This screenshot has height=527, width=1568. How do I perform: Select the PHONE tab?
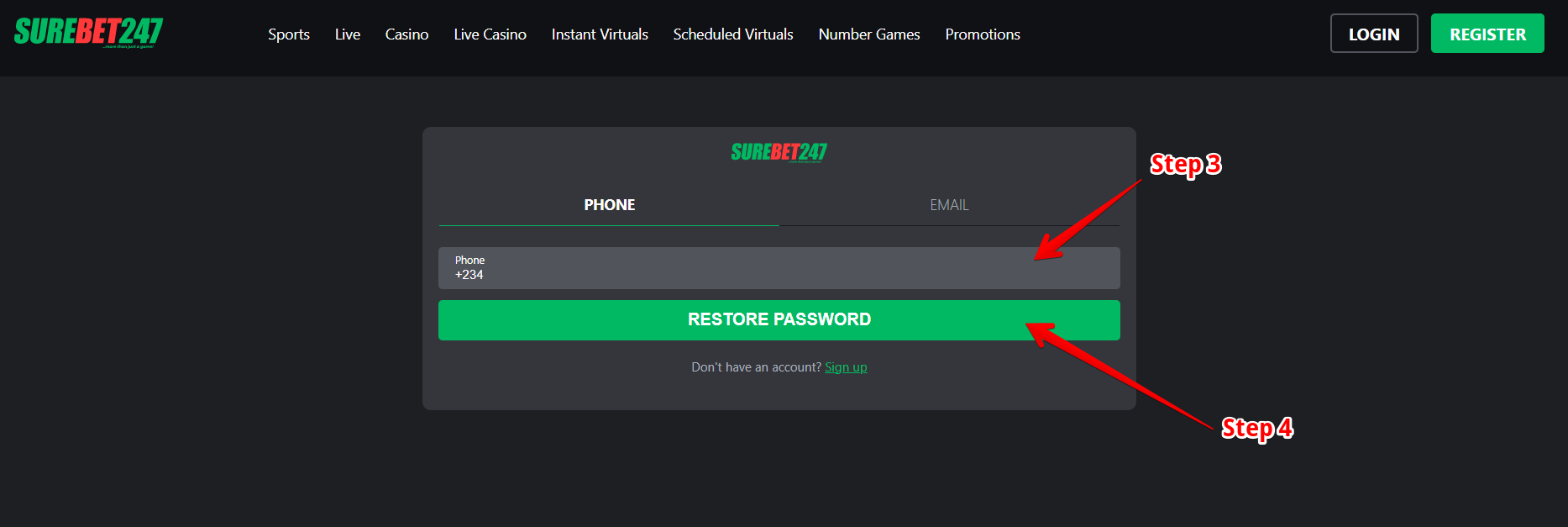tap(609, 205)
